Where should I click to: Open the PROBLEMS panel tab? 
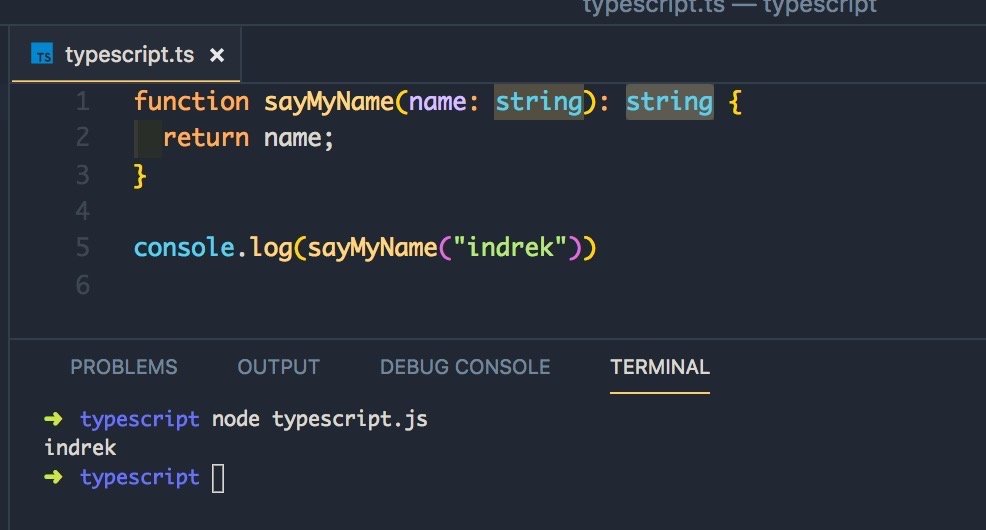coord(124,367)
